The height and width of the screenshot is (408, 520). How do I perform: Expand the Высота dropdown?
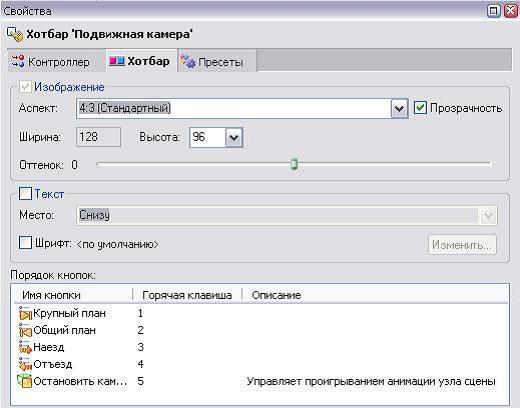click(x=234, y=137)
